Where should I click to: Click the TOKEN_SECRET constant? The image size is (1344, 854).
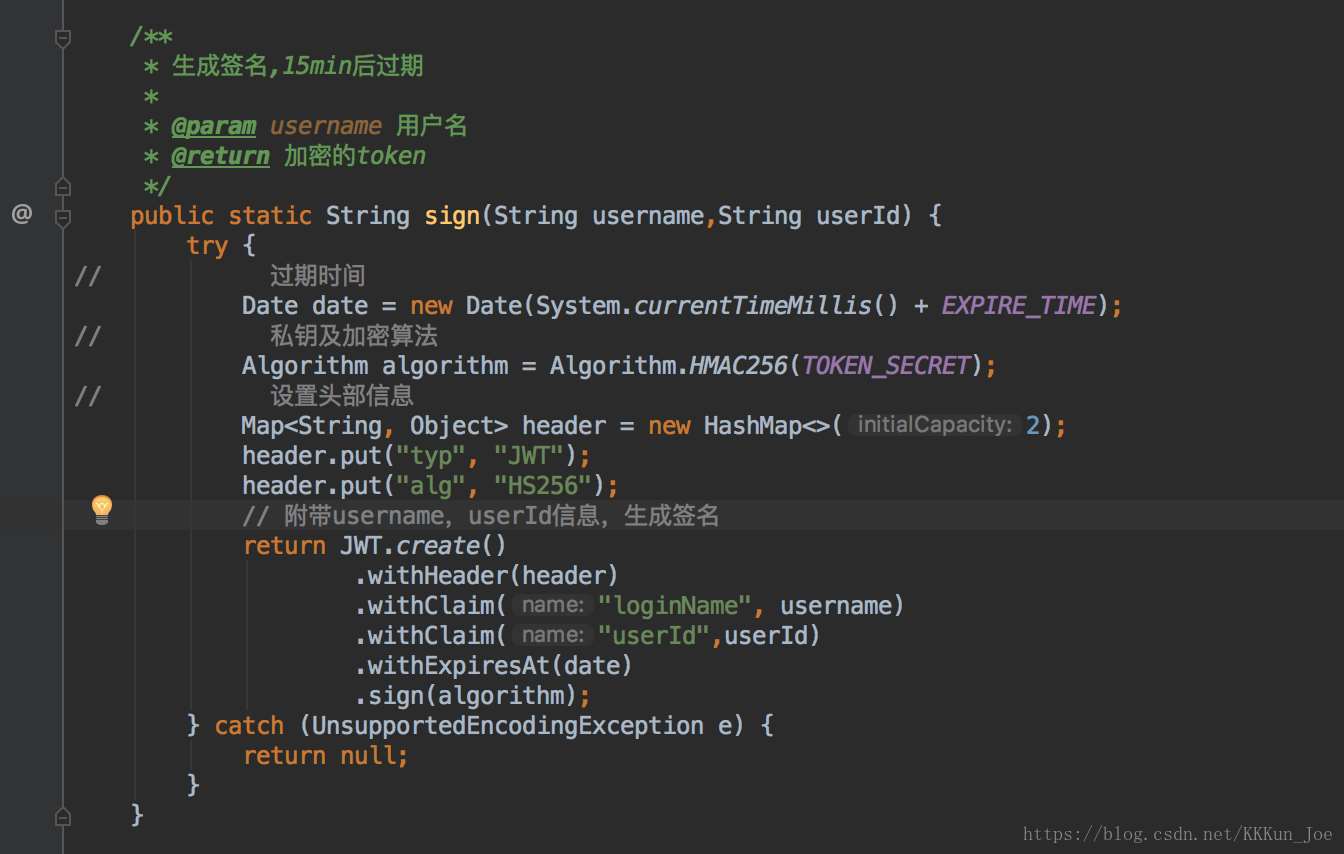[x=886, y=365]
